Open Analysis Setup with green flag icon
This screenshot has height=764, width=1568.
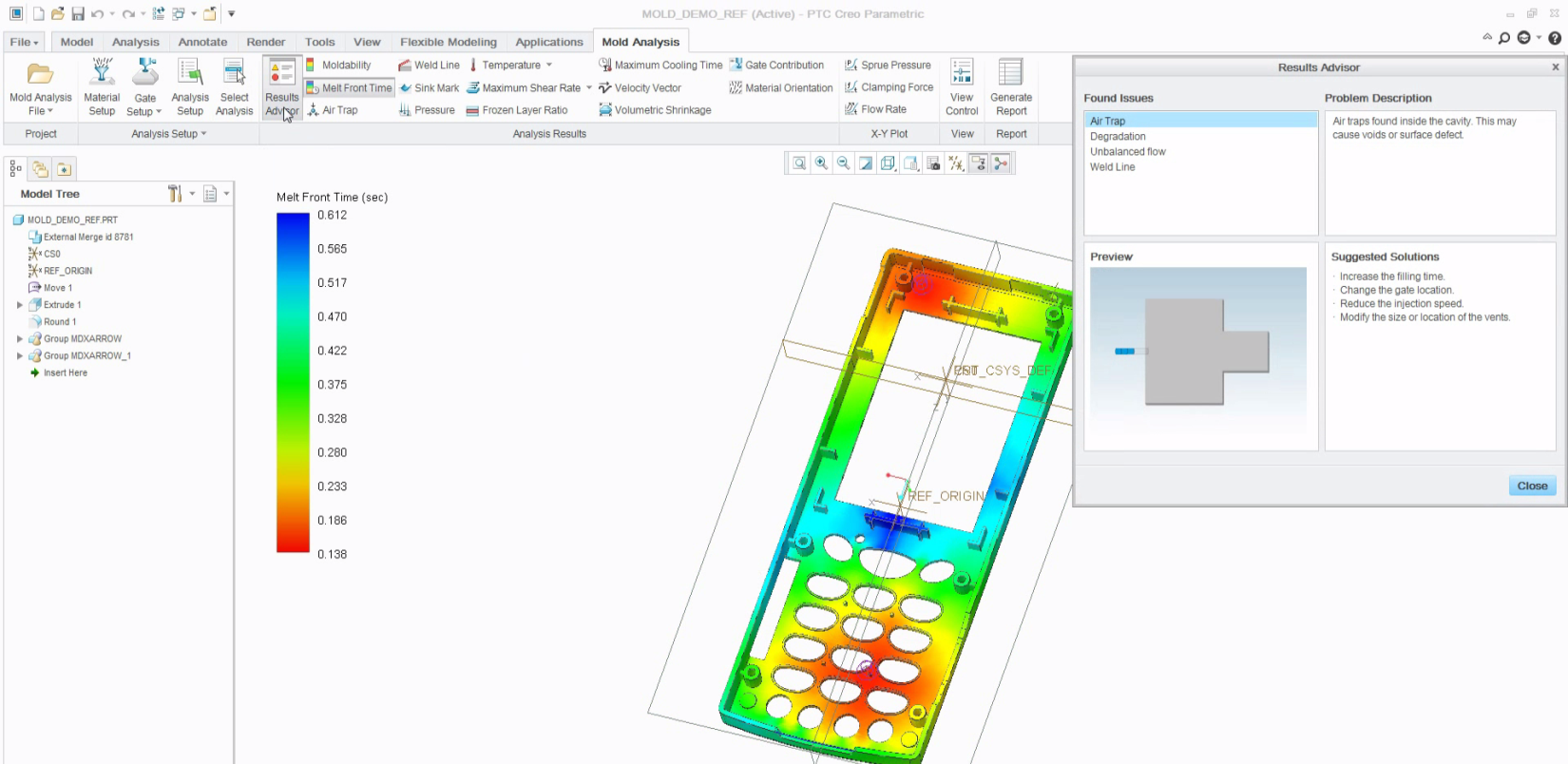click(x=190, y=86)
